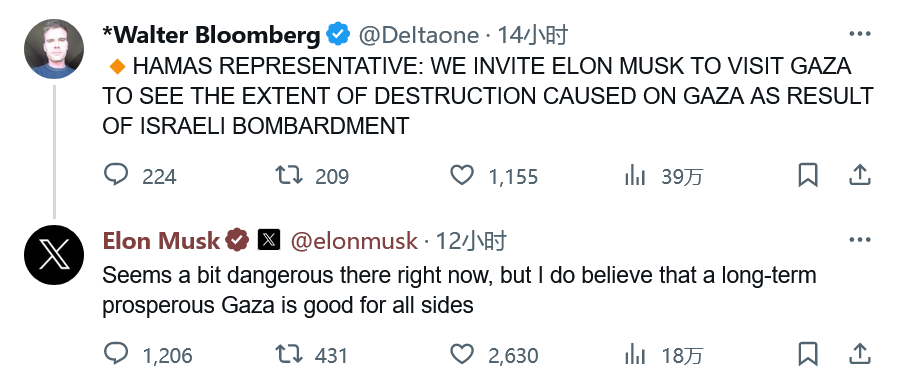Open the @elonmusk handle link
Screen dimensions: 897x384
coord(355,241)
